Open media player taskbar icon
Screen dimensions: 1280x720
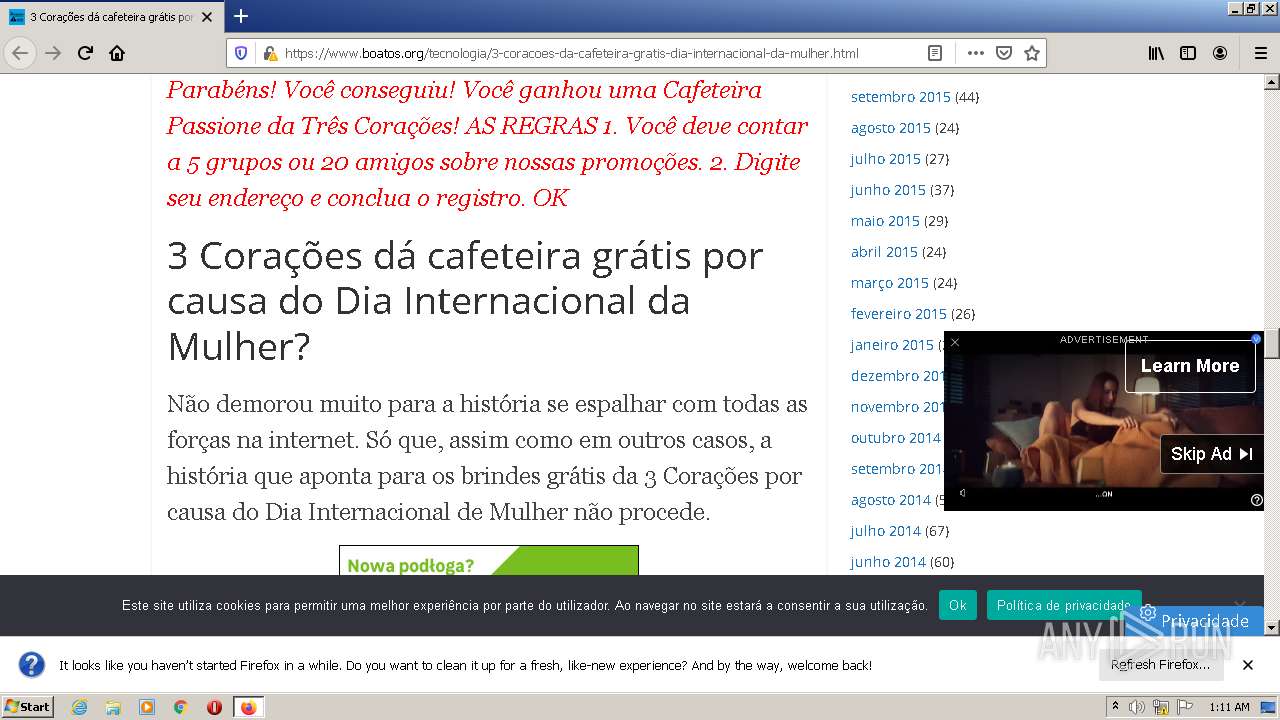pyautogui.click(x=147, y=707)
